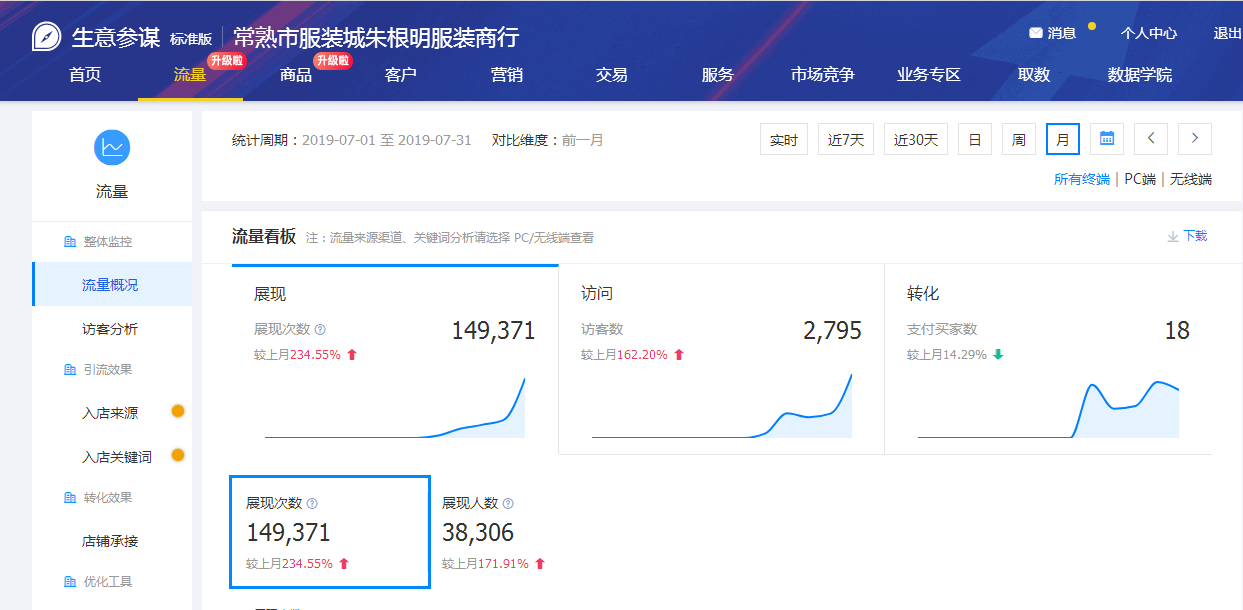Open the 客户 nav menu

[401, 75]
